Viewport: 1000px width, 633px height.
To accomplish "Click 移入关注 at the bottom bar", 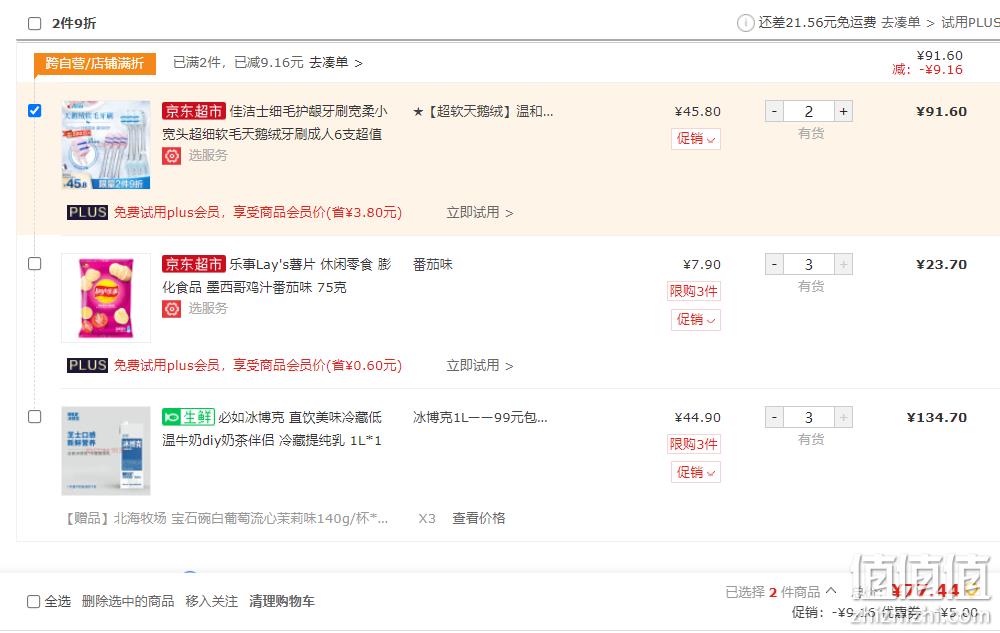I will 212,601.
